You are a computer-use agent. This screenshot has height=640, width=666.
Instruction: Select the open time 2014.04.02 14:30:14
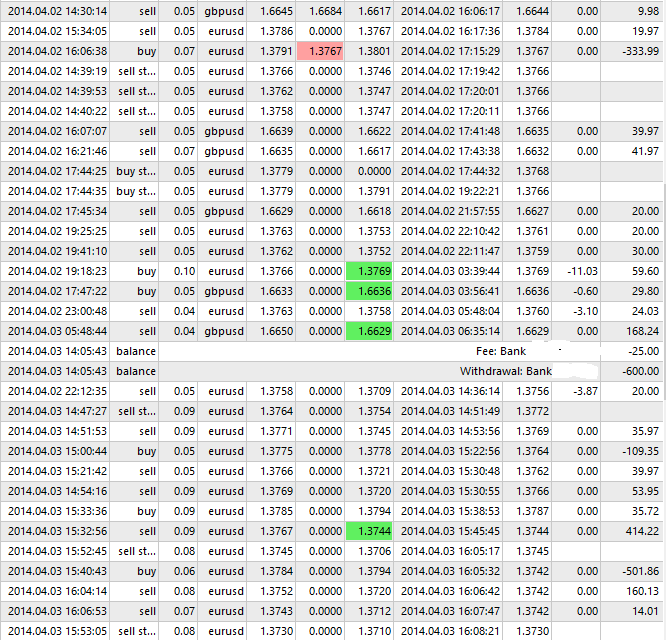click(x=57, y=11)
